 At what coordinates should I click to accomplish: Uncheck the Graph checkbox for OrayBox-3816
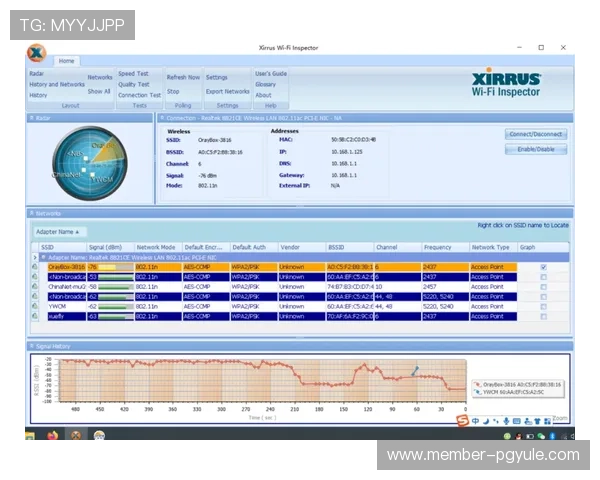544,267
